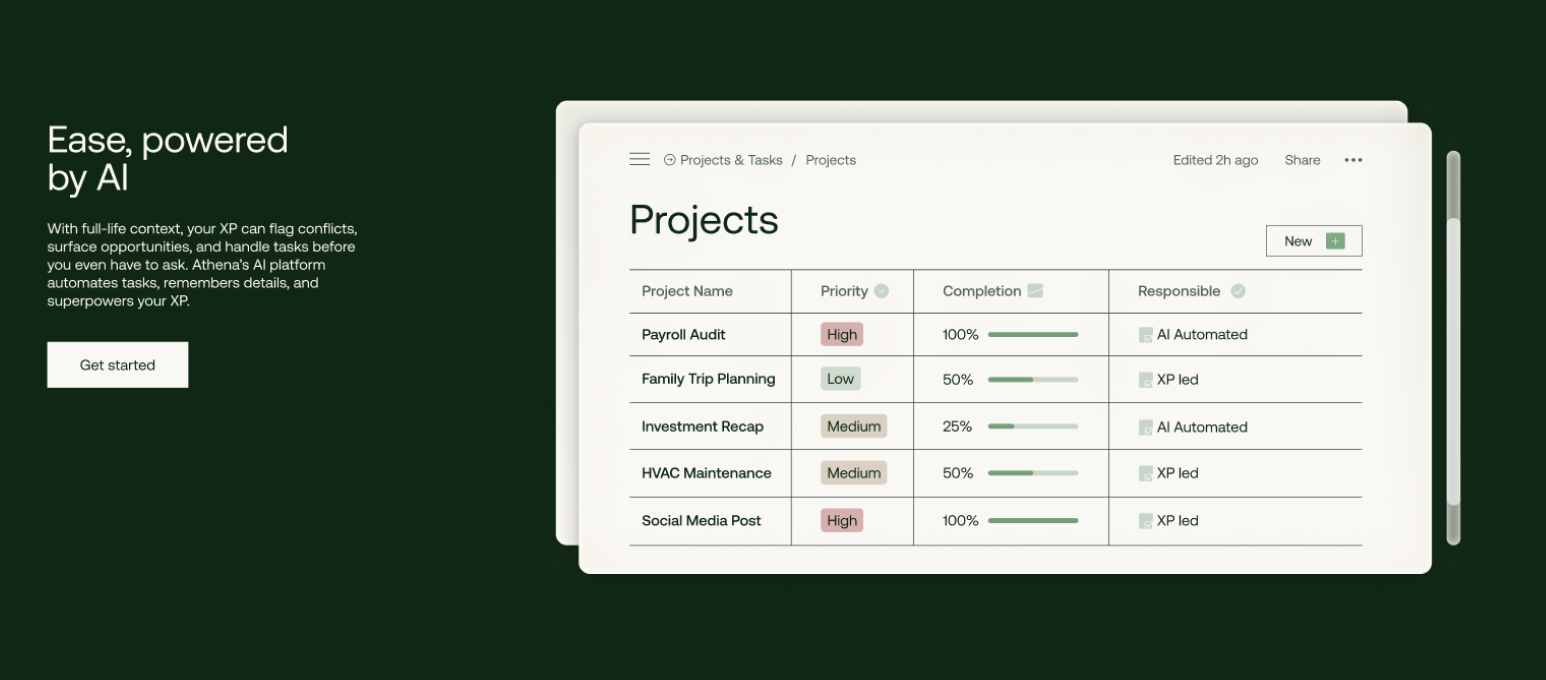Click 50% in Family Trip Planning row
1546x680 pixels.
(958, 380)
